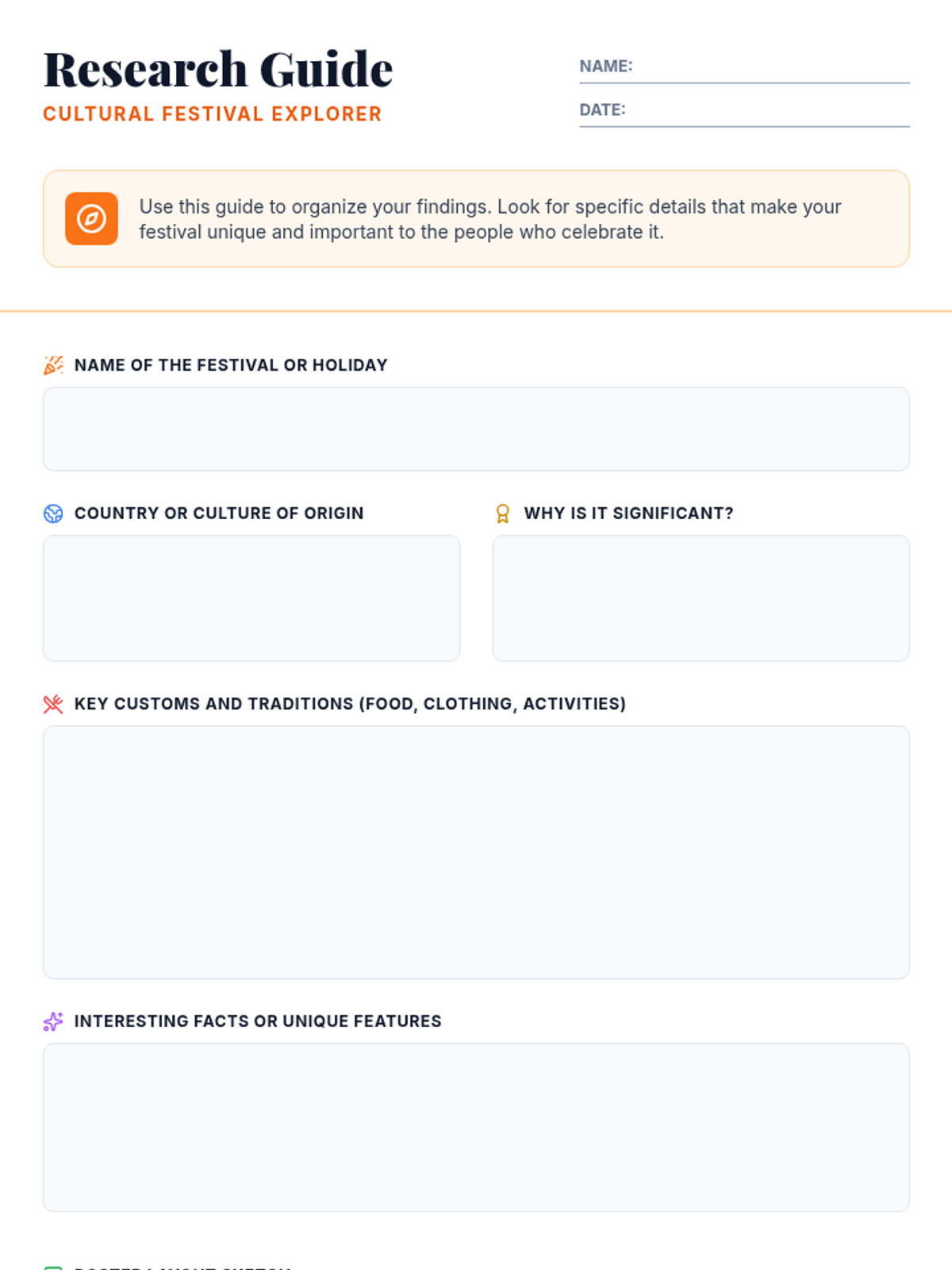Click the party popper festival icon
Image resolution: width=952 pixels, height=1270 pixels.
pos(53,365)
